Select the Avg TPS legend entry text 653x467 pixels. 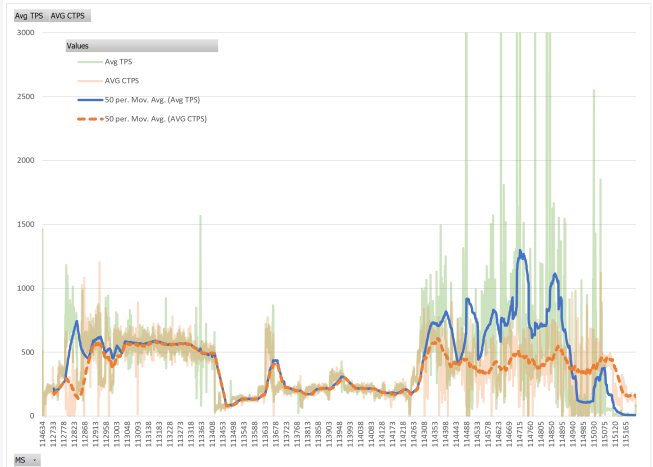[x=118, y=62]
